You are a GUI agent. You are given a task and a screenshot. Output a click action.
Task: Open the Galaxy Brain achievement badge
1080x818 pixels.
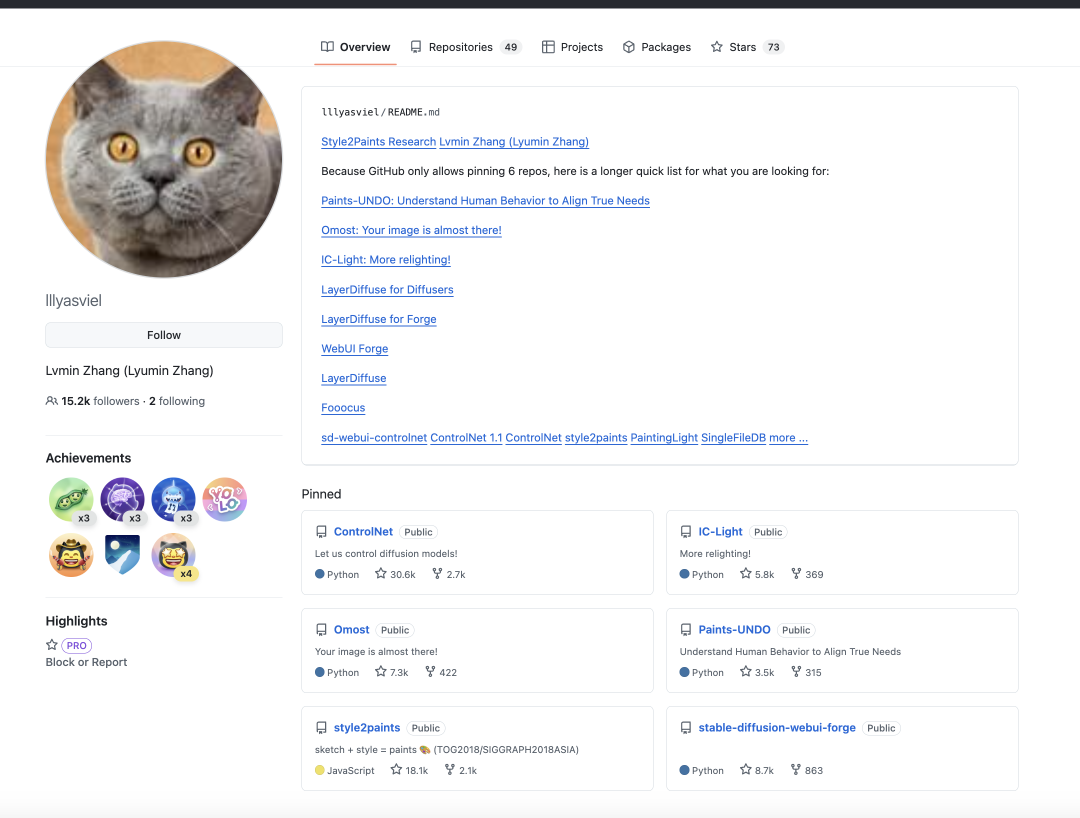tap(123, 499)
